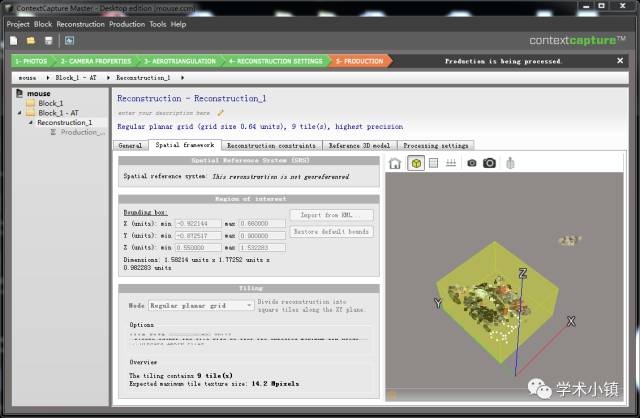Open the job monitoring toolbar icon

coord(69,40)
